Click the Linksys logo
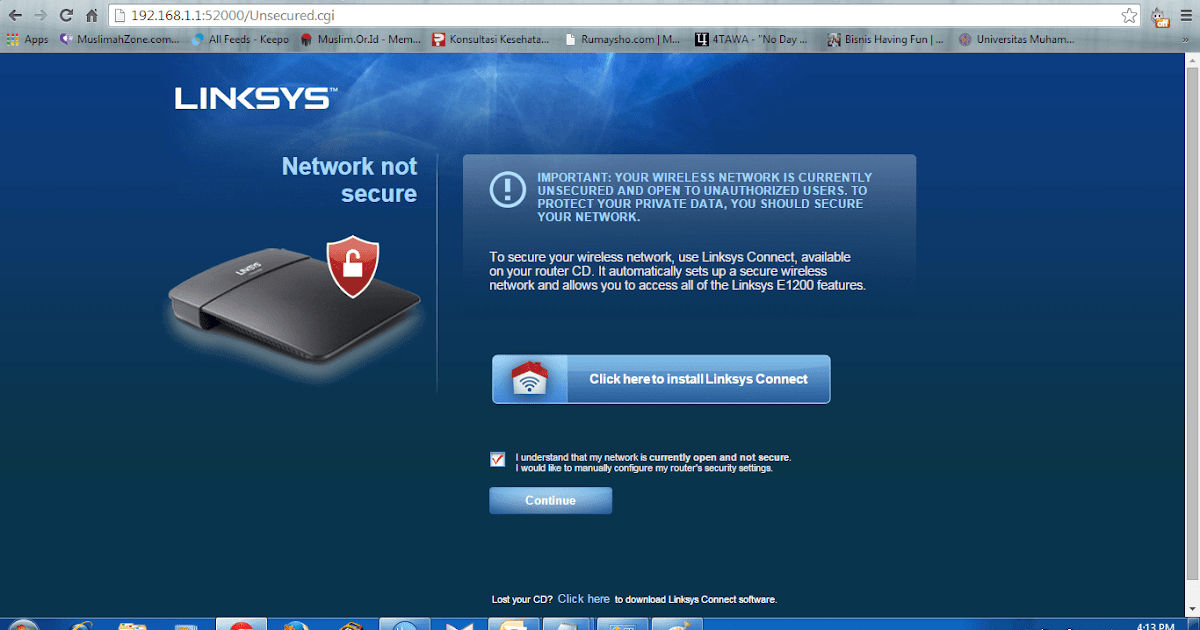 256,98
